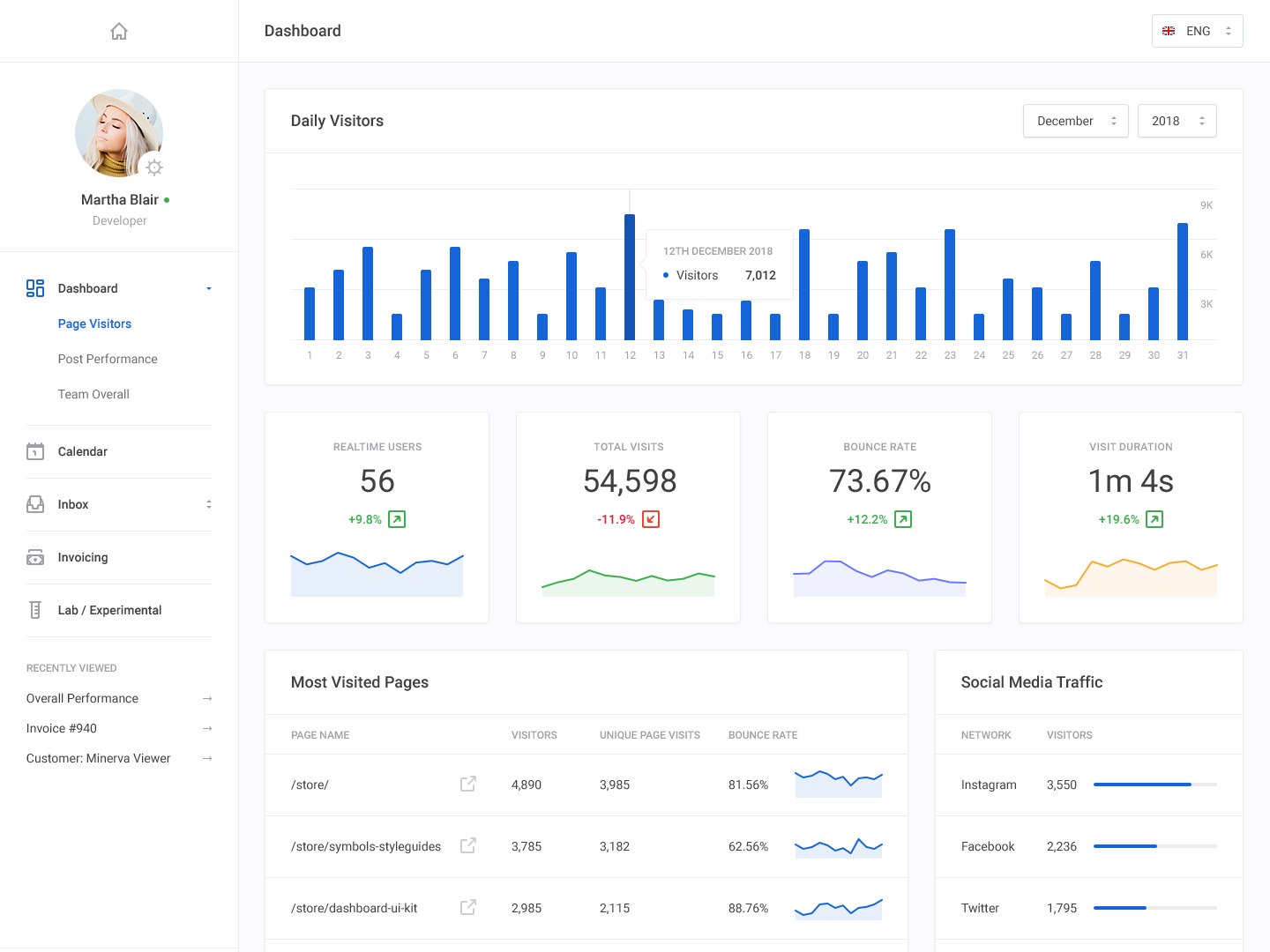
Task: Click the Realtime Users up-trend arrow icon
Action: point(398,519)
